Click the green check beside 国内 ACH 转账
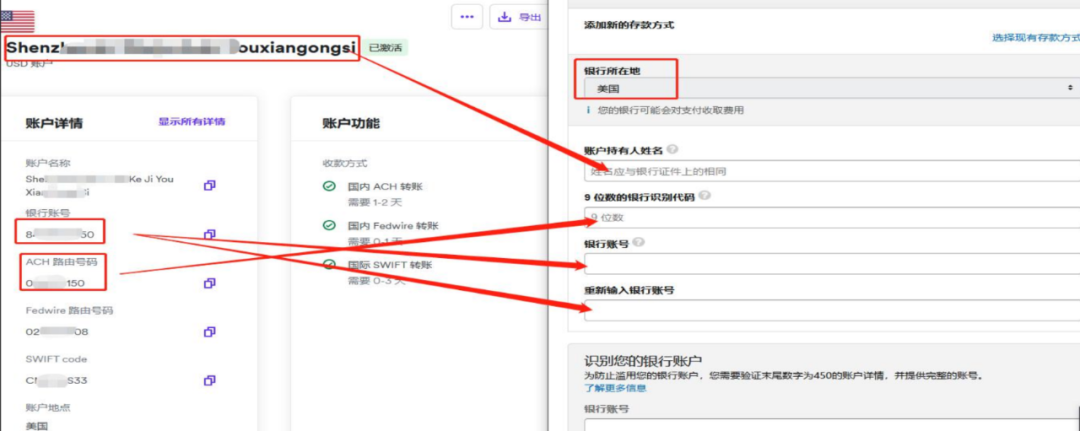This screenshot has height=431, width=1080. [x=329, y=186]
